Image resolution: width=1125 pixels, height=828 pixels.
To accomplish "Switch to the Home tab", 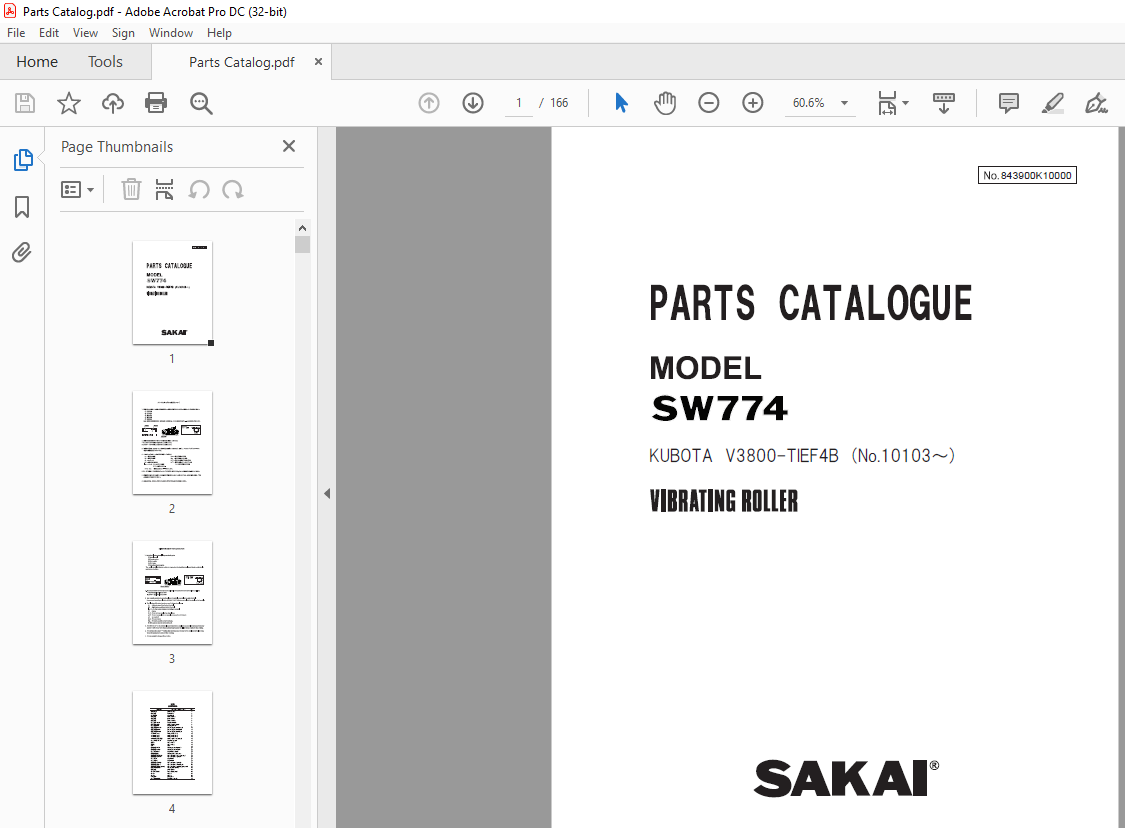I will pyautogui.click(x=37, y=62).
